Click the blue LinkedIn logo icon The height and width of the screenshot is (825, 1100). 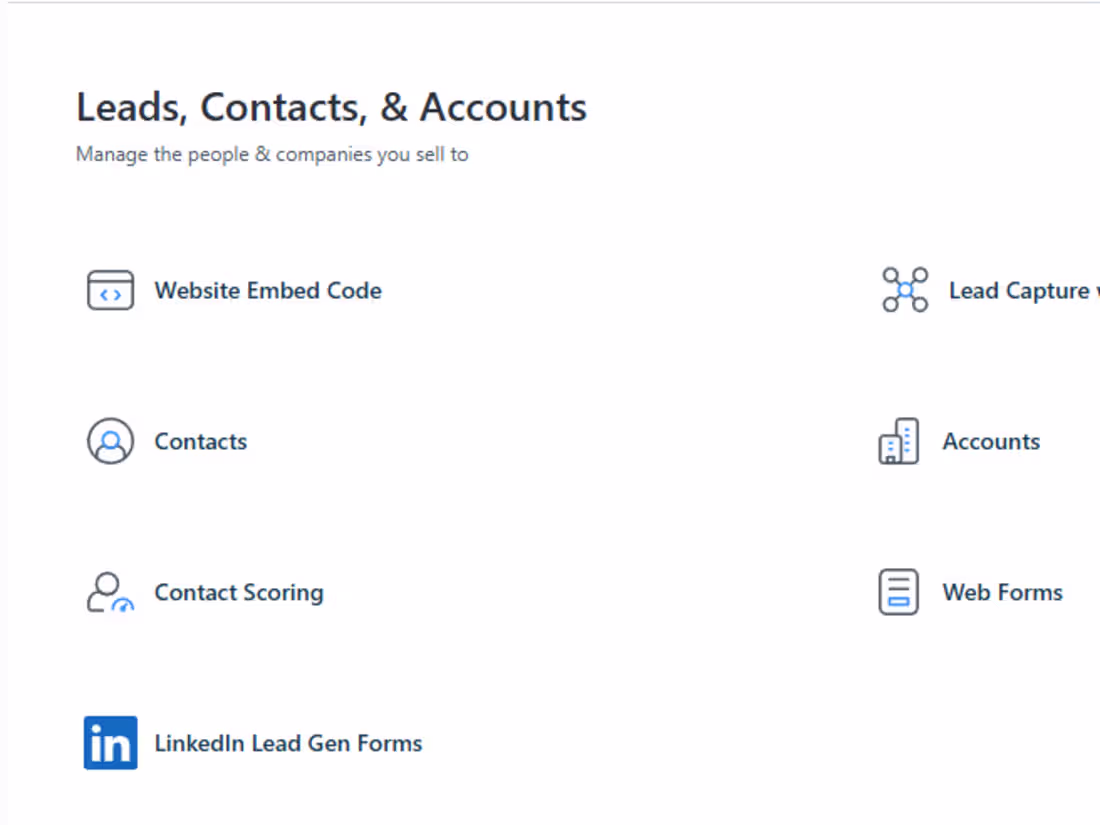coord(110,743)
